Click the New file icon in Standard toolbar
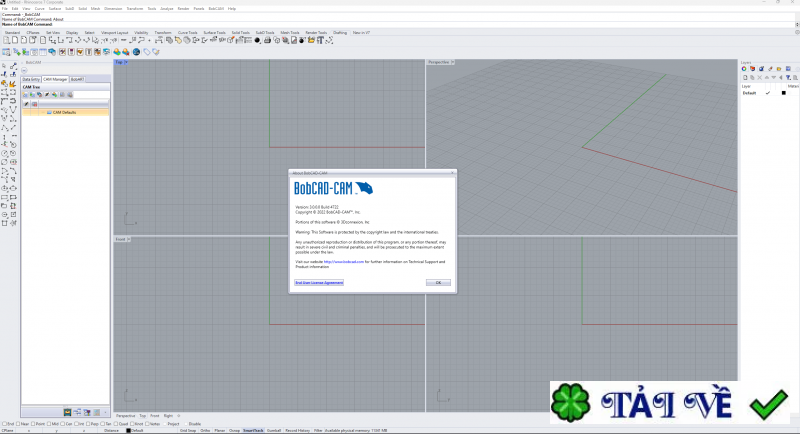The width and height of the screenshot is (800, 434). [x=5, y=40]
